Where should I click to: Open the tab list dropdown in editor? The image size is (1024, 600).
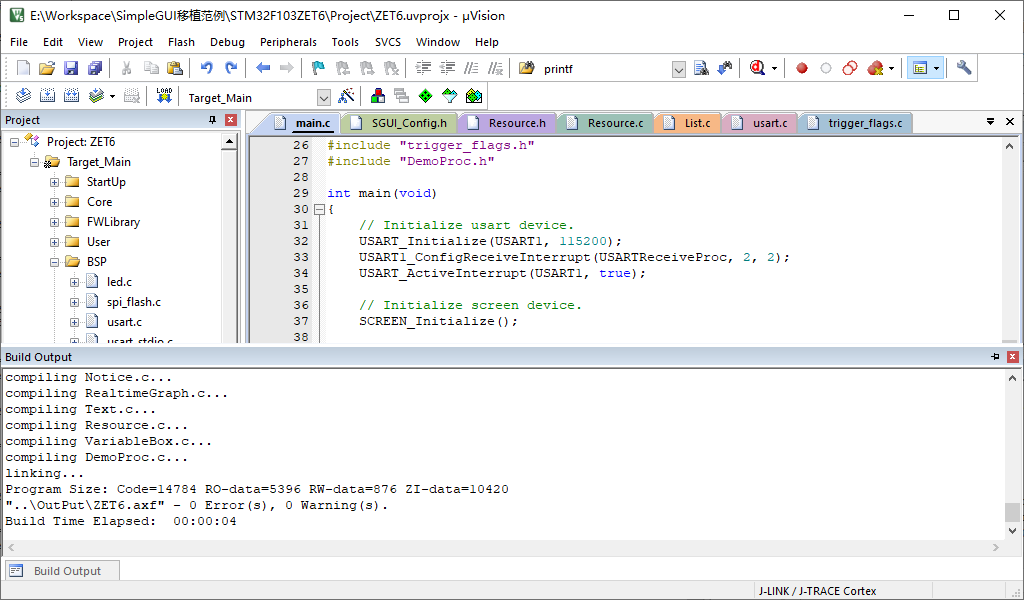point(991,122)
